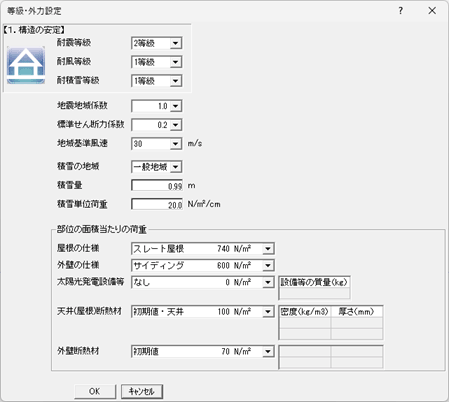Click the house structure stability icon
The height and width of the screenshot is (402, 449).
pyautogui.click(x=26, y=65)
